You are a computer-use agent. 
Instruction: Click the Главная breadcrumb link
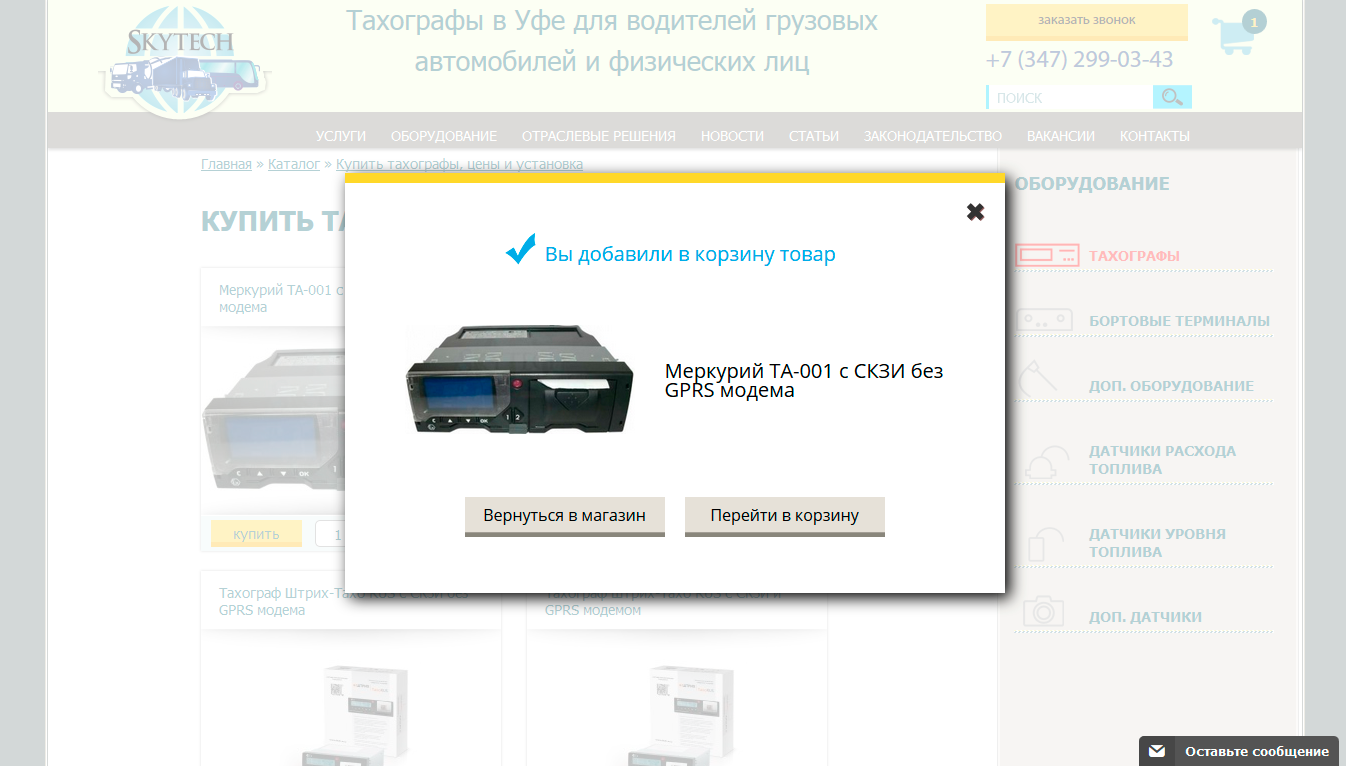point(226,164)
